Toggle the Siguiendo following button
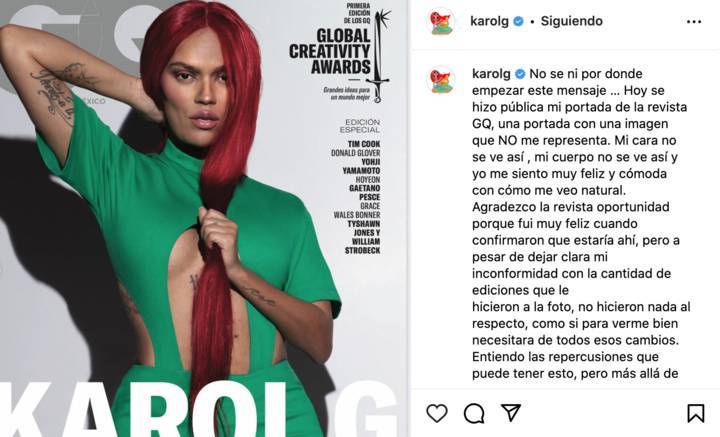 point(571,21)
